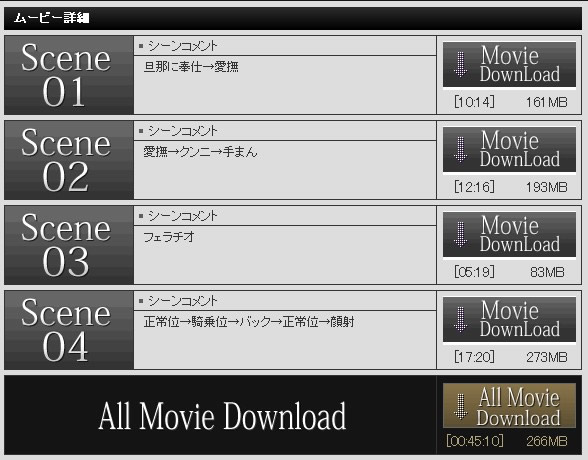
Task: Click the Scene 01 download arrow icon
Action: 460,64
